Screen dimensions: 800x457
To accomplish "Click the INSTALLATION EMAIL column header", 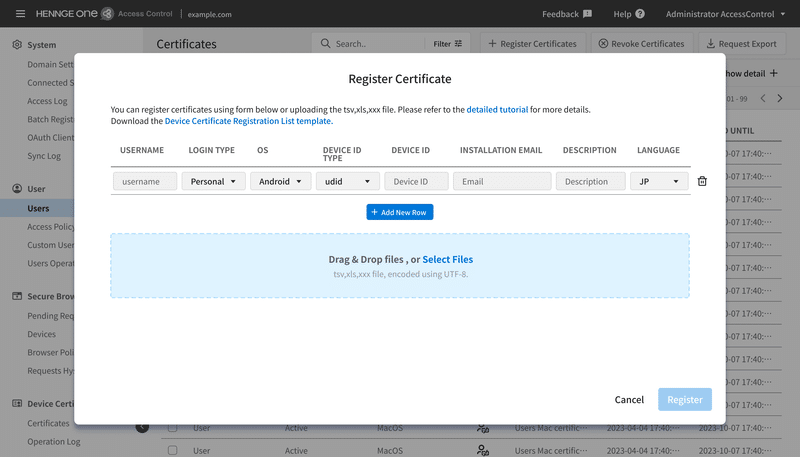I will tap(501, 150).
